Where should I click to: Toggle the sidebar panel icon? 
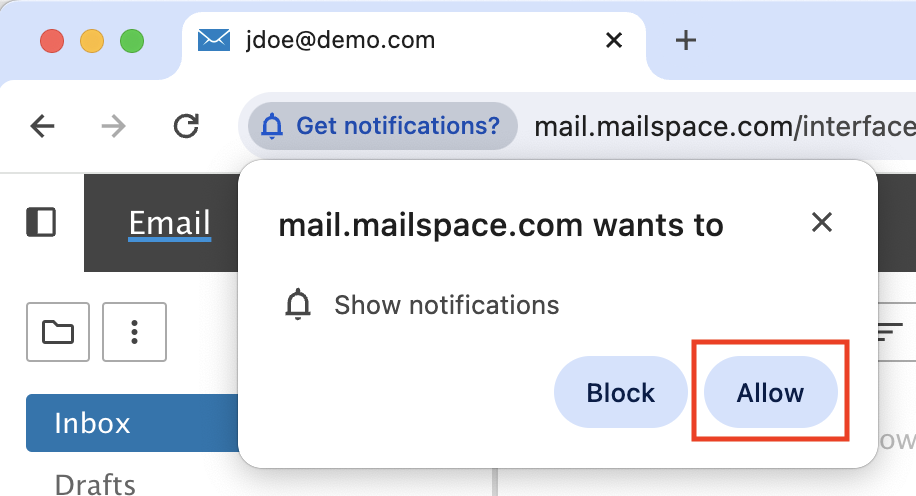41,223
